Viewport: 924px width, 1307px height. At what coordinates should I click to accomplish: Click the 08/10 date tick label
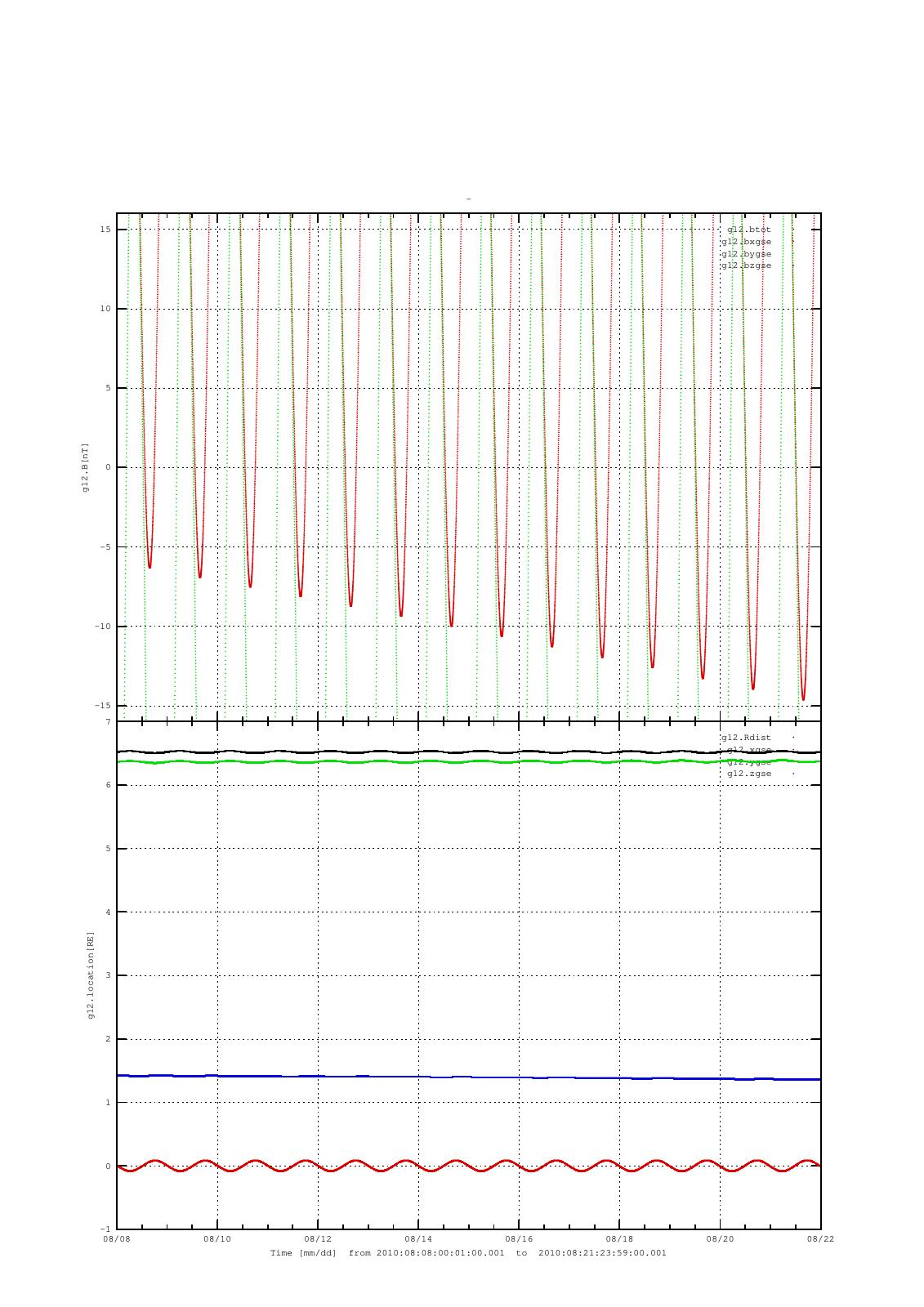(x=217, y=1239)
